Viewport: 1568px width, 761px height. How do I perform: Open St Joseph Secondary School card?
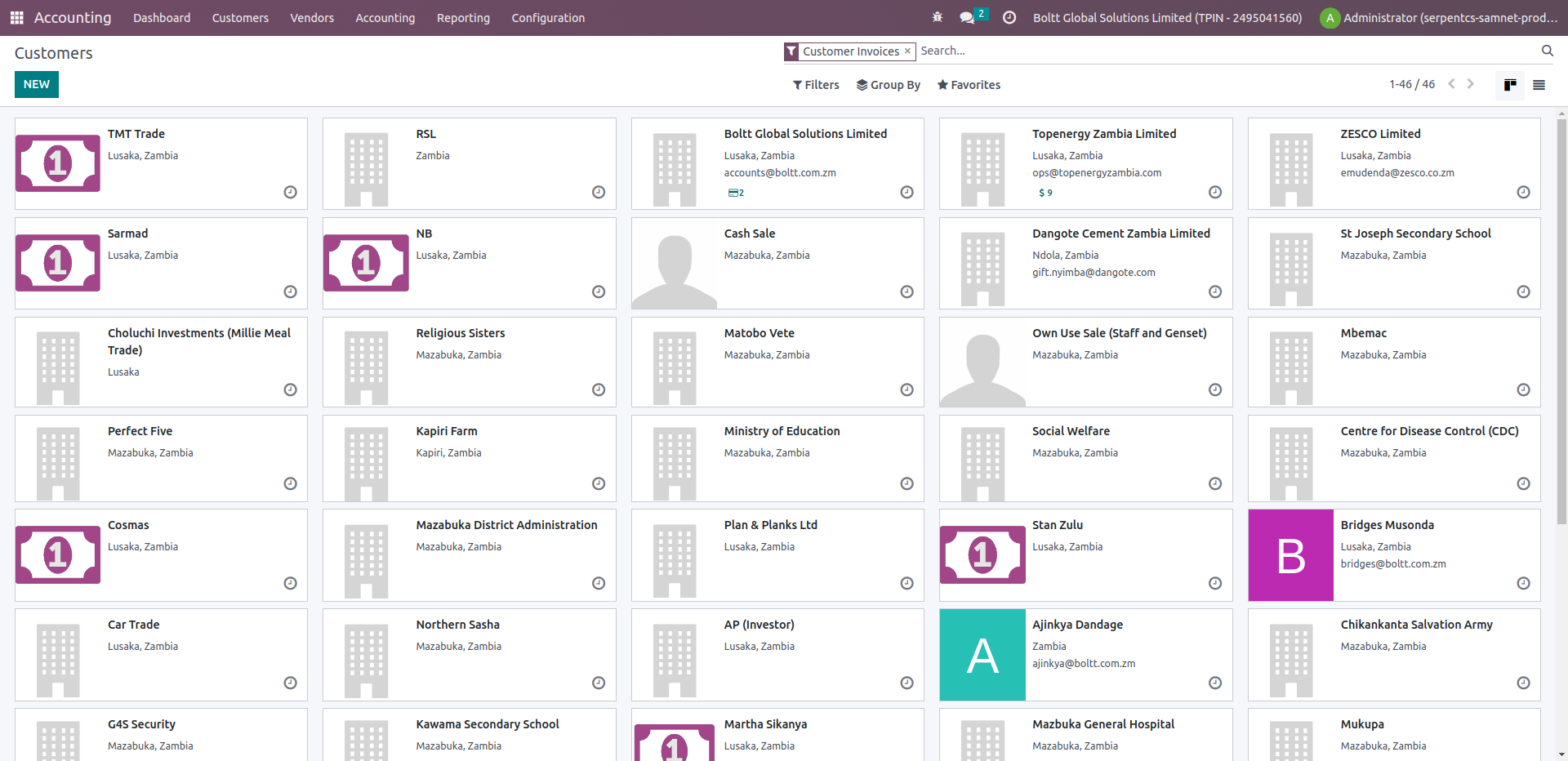coord(1394,263)
